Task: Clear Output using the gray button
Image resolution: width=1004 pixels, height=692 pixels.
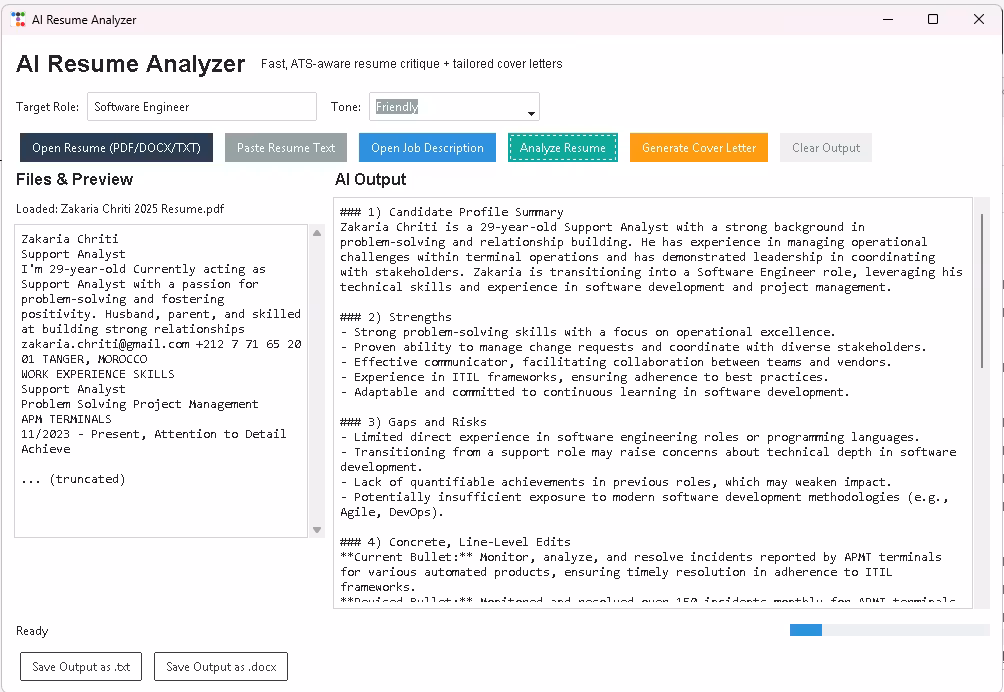Action: 825,148
